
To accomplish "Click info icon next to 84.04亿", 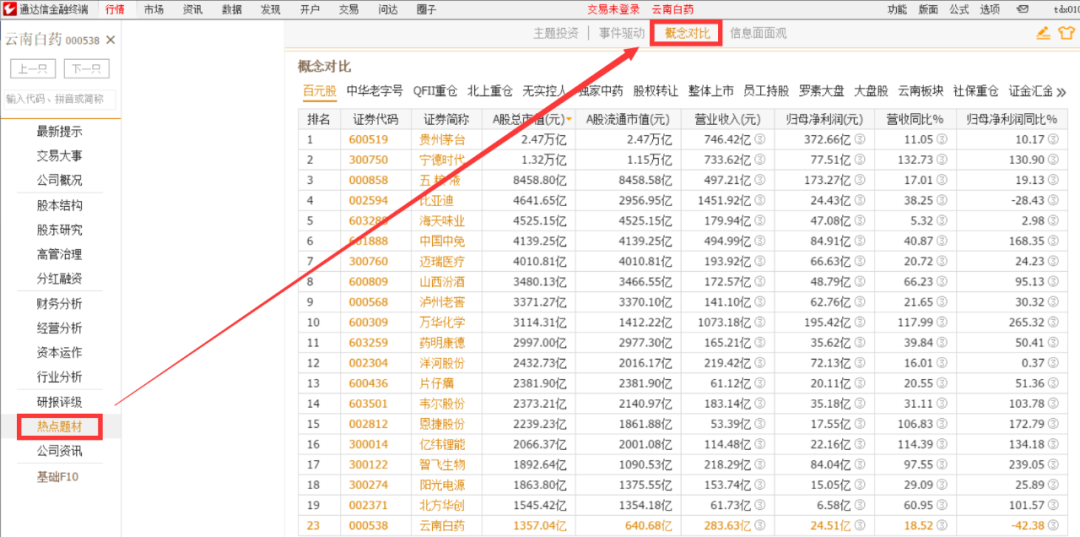I will [860, 465].
